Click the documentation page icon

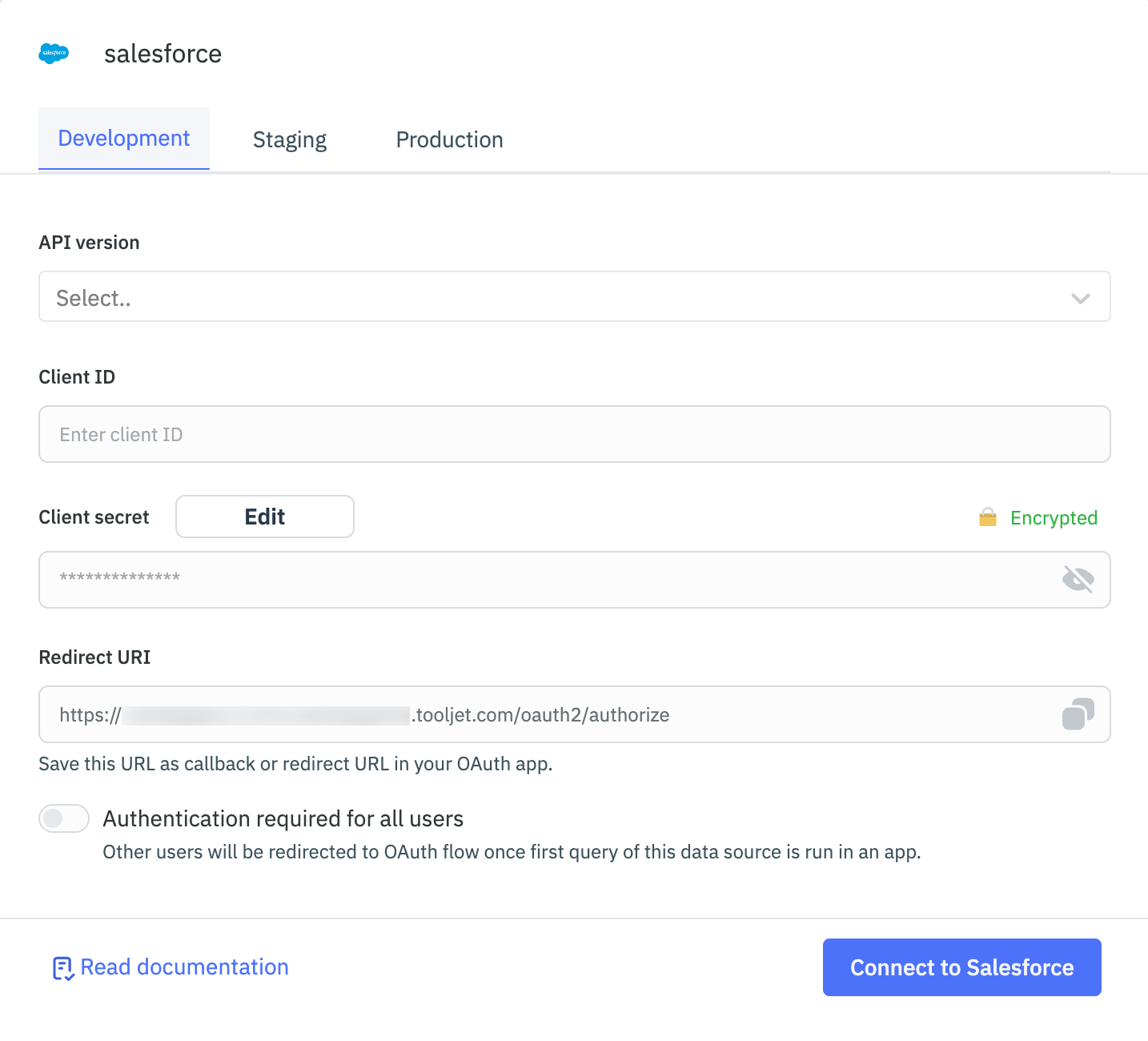pyautogui.click(x=62, y=967)
